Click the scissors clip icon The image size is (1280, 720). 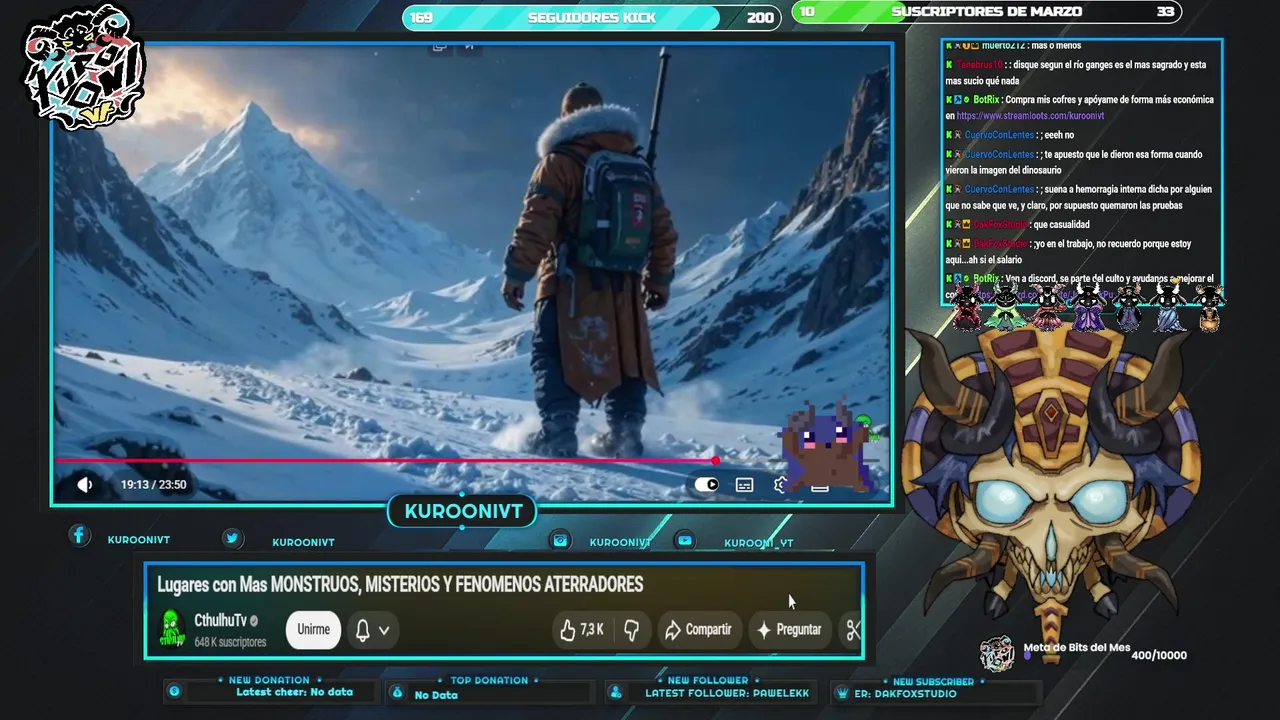click(x=853, y=630)
